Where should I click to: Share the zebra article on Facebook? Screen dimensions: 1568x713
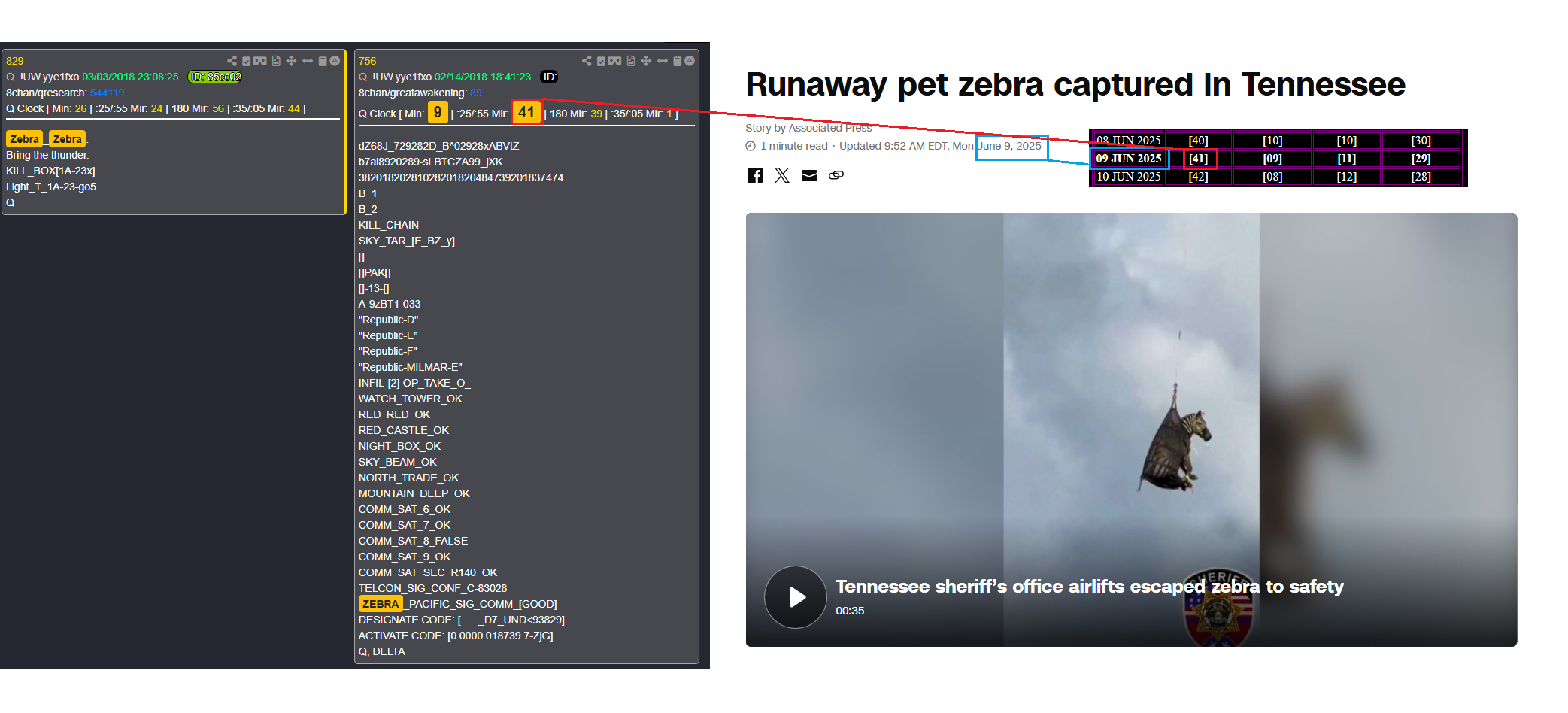click(x=755, y=175)
